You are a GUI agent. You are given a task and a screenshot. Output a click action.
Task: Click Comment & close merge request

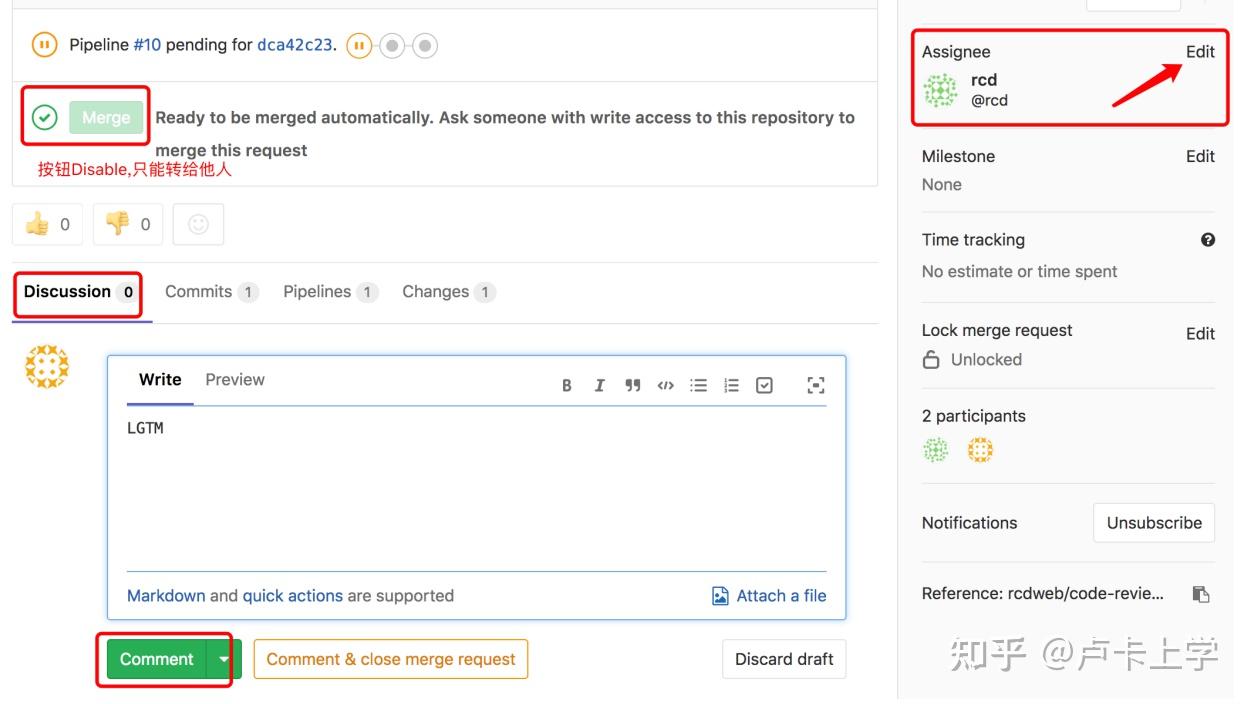[390, 659]
